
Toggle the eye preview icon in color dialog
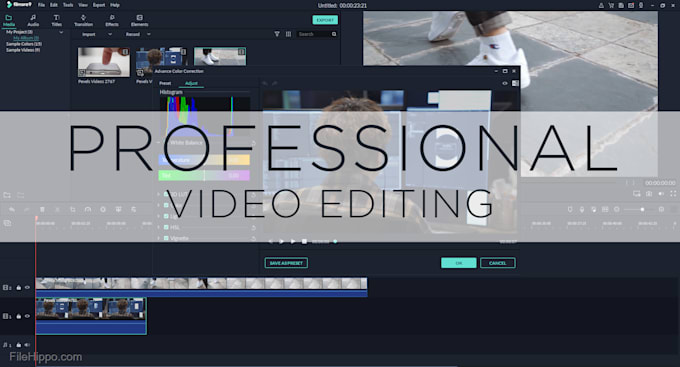click(x=505, y=83)
